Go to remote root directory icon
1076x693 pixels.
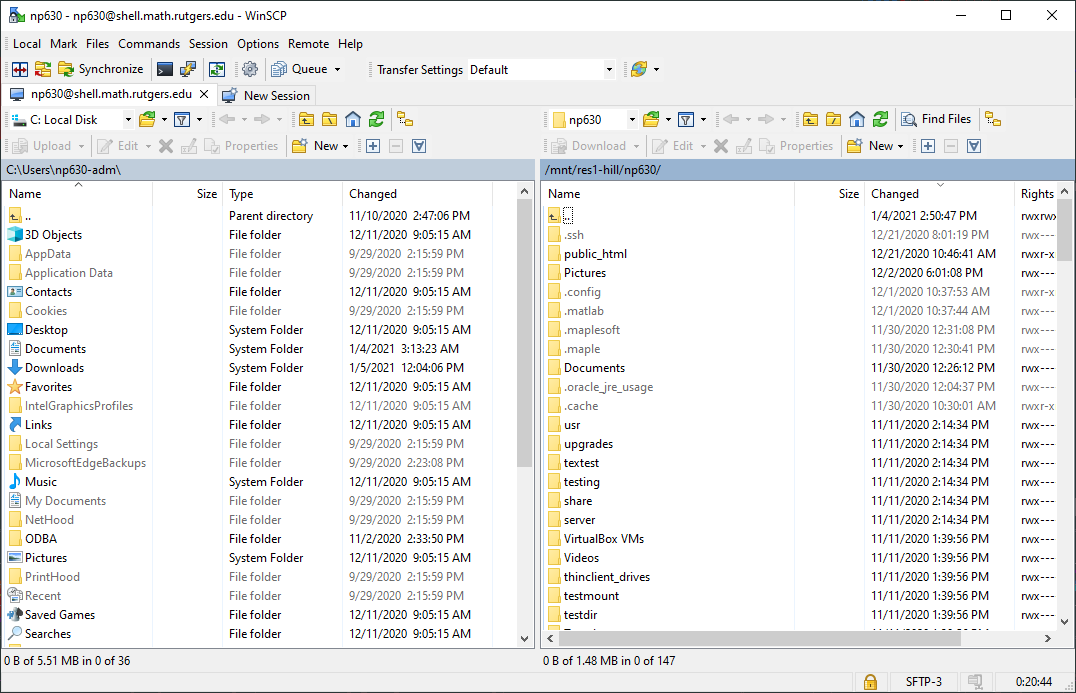point(834,120)
